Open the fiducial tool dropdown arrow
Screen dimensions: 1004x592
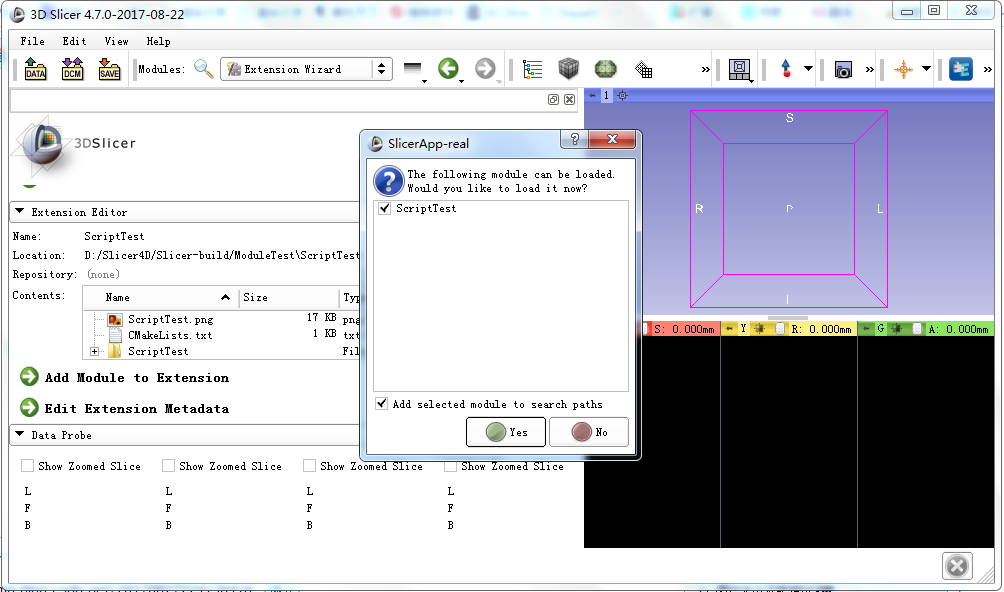808,68
